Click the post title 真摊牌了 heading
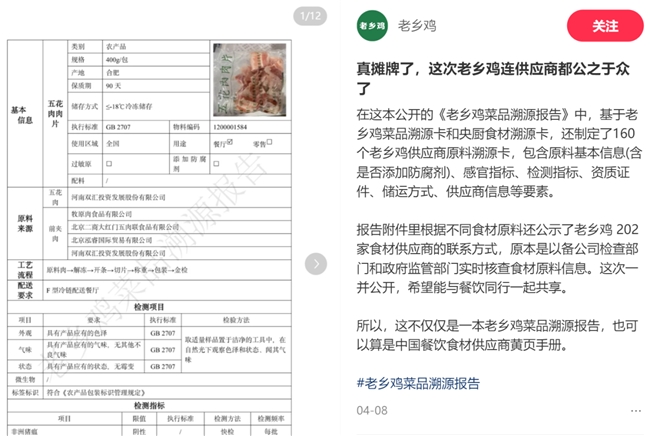650x436 pixels. click(493, 78)
